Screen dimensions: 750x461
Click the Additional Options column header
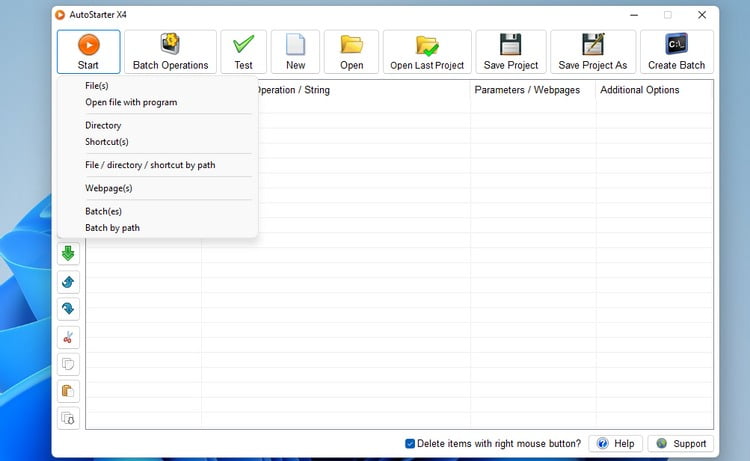pos(654,90)
